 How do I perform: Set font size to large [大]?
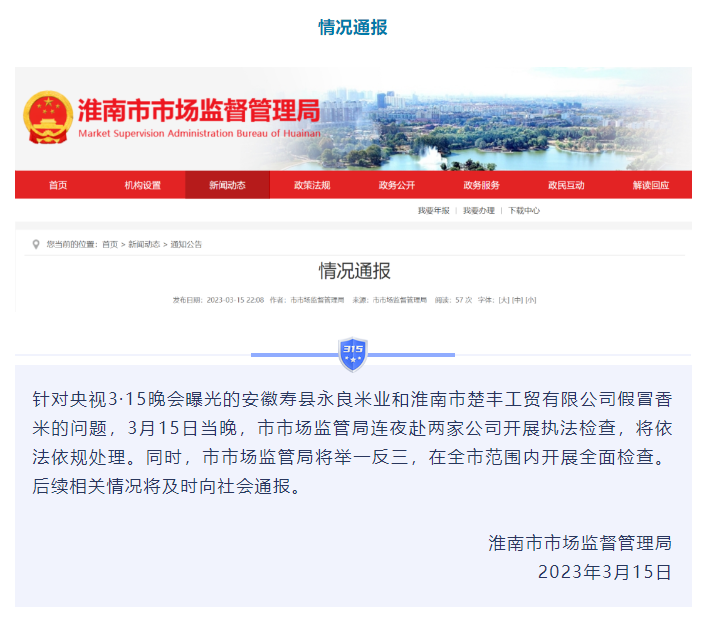[x=504, y=300]
